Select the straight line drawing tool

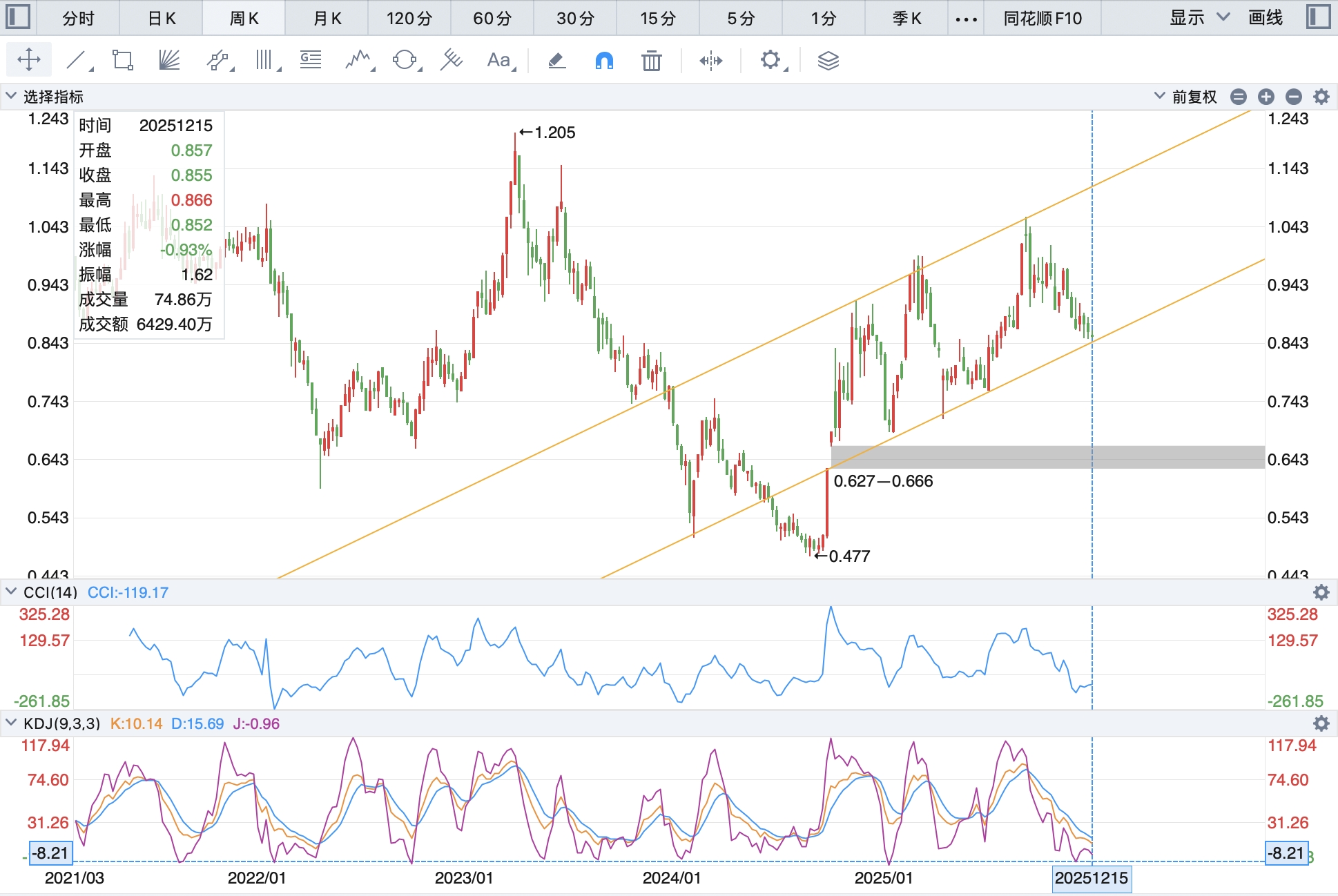(x=77, y=61)
